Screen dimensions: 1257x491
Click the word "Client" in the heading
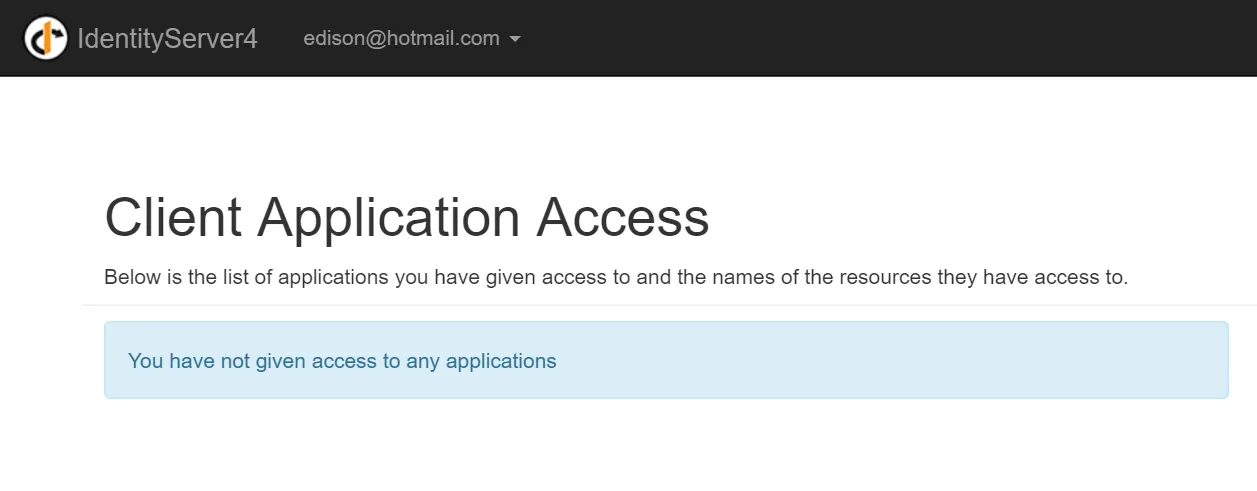click(173, 217)
